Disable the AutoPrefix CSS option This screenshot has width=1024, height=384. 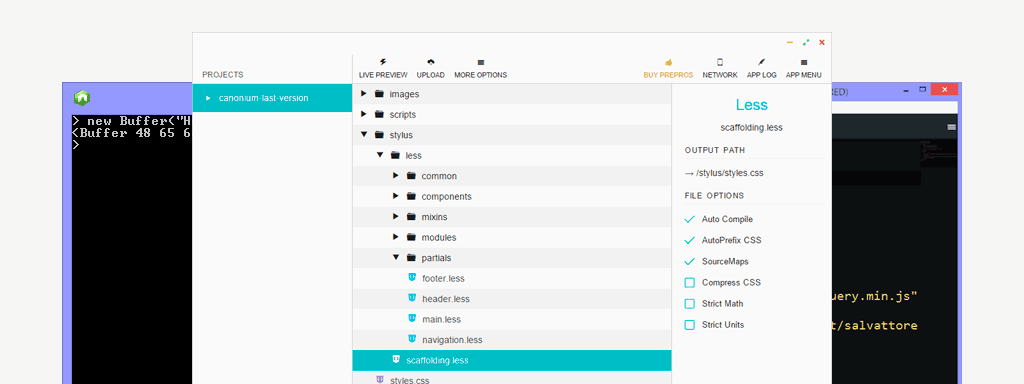(x=690, y=240)
